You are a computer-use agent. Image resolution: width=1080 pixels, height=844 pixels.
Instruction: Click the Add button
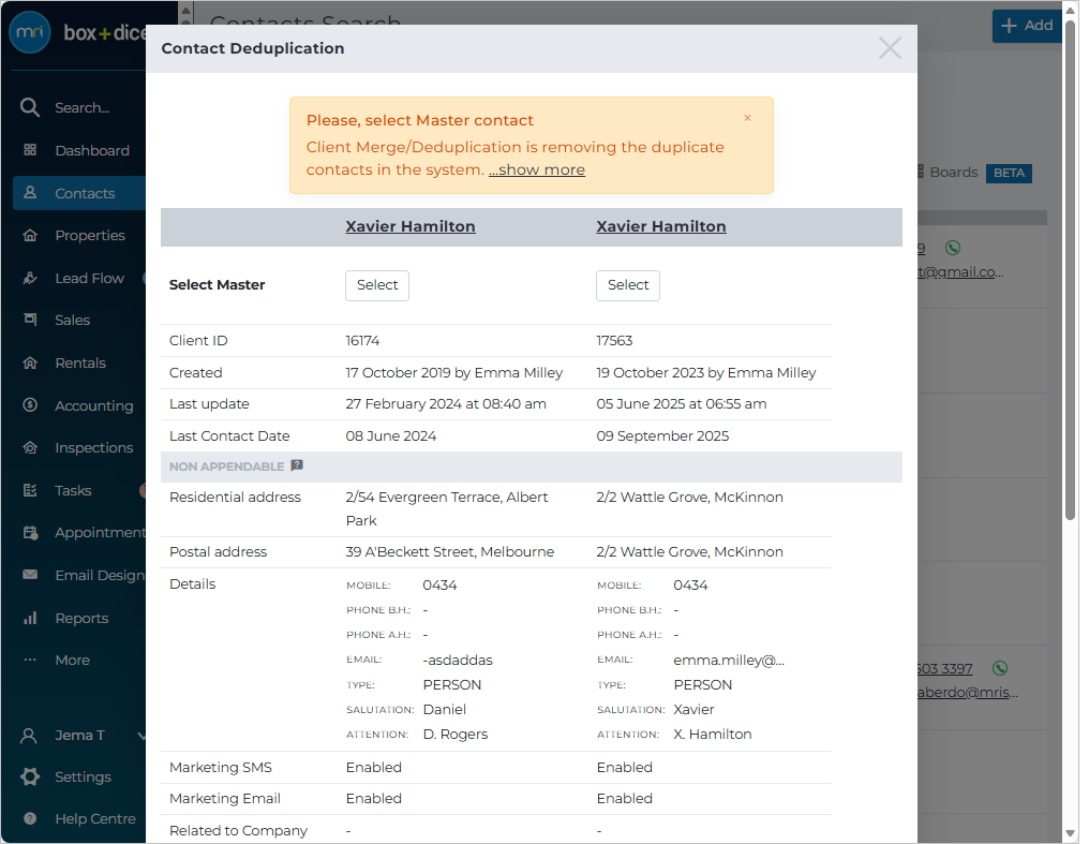click(x=1026, y=25)
